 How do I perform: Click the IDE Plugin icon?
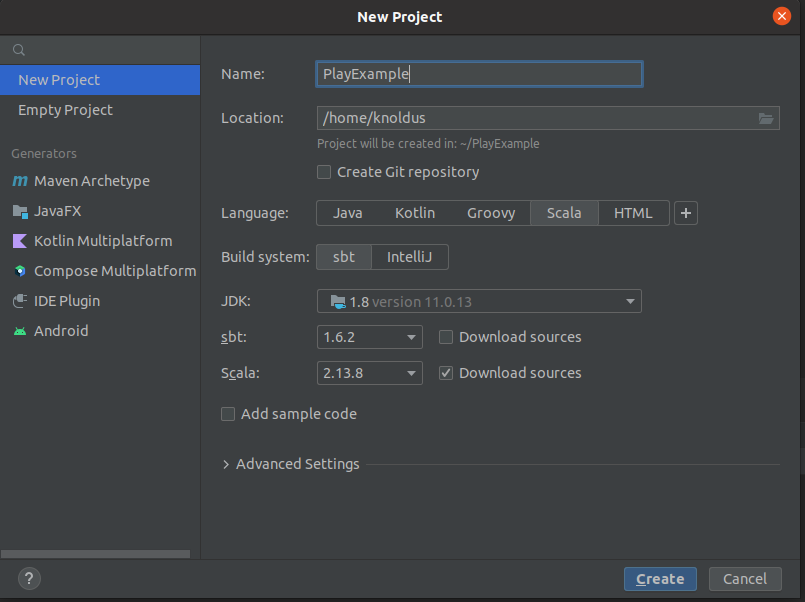tap(20, 301)
